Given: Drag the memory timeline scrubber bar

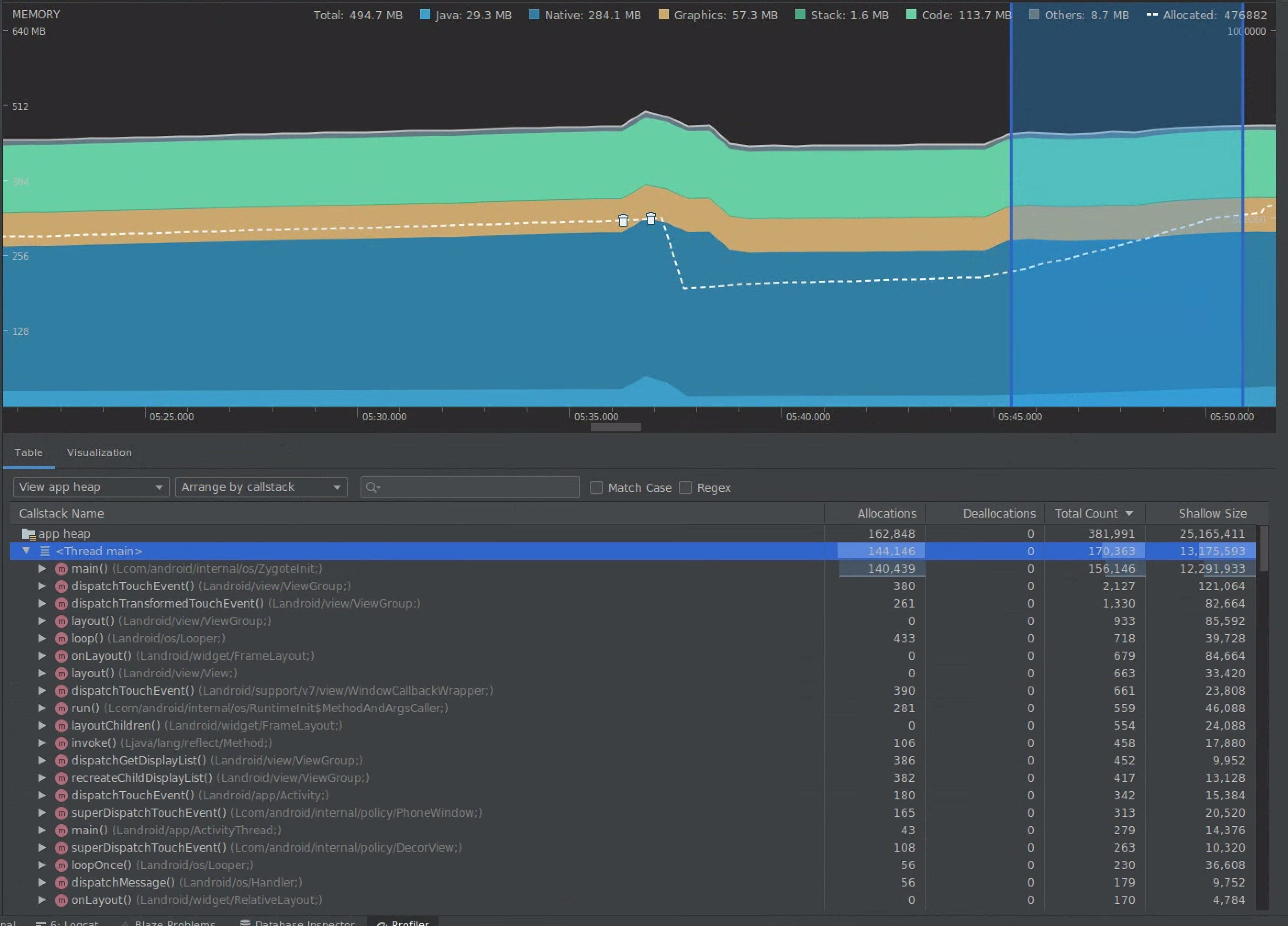Looking at the screenshot, I should (617, 428).
